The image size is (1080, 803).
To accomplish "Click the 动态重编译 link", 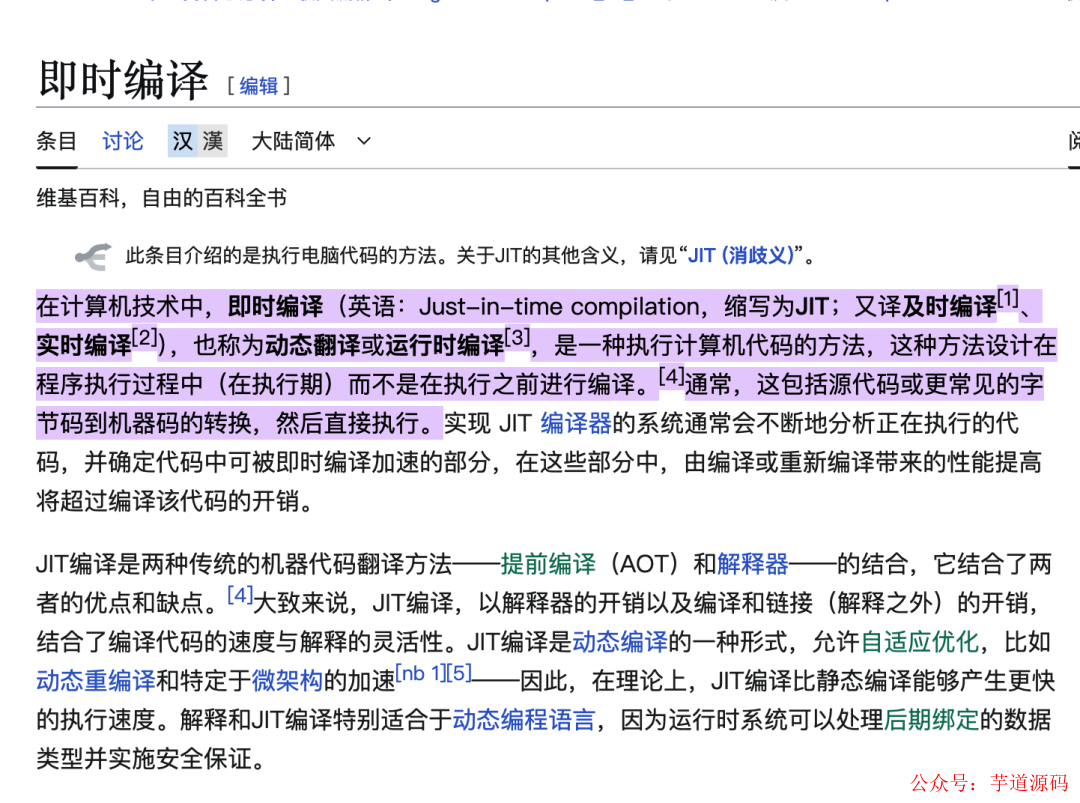I will (x=96, y=681).
